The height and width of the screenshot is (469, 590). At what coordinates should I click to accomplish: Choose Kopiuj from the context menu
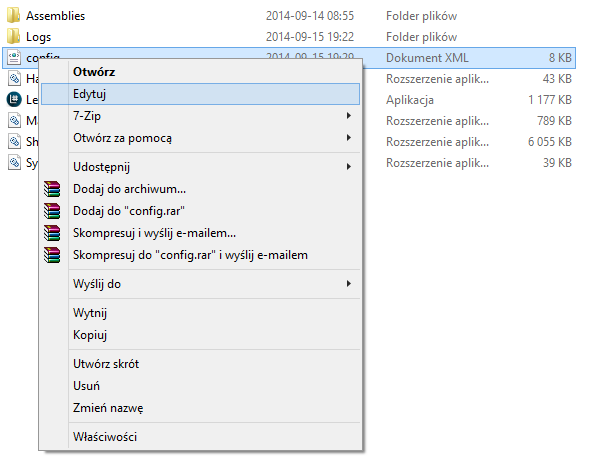pos(201,335)
